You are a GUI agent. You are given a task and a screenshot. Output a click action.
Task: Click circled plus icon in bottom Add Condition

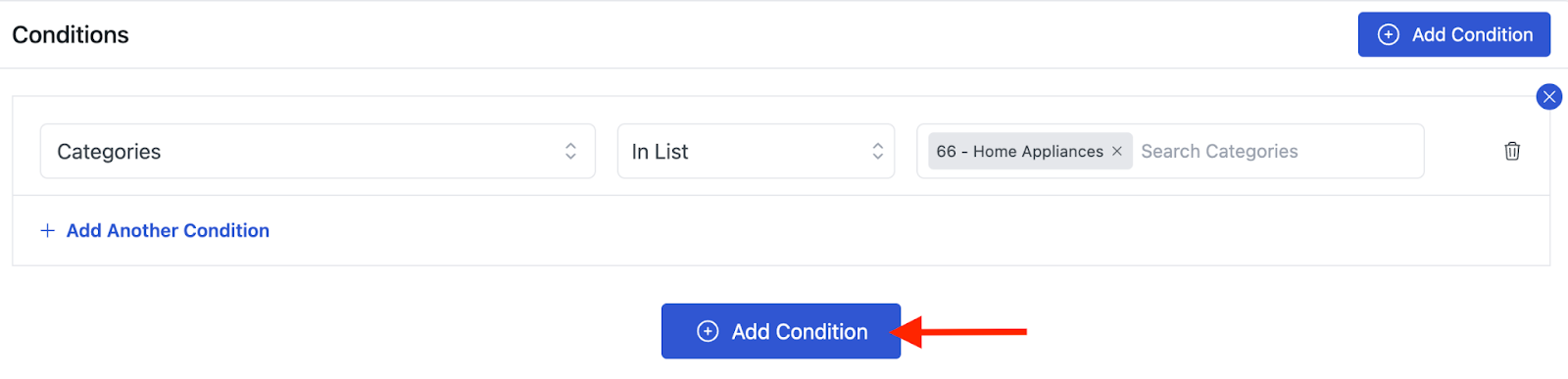pyautogui.click(x=708, y=331)
